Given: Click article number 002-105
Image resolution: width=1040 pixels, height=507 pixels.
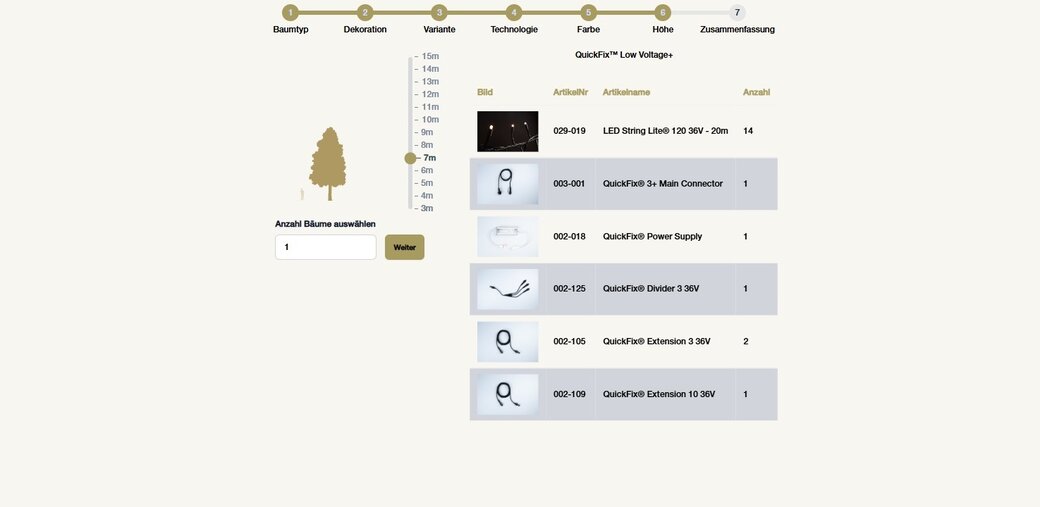Looking at the screenshot, I should click(x=569, y=342).
